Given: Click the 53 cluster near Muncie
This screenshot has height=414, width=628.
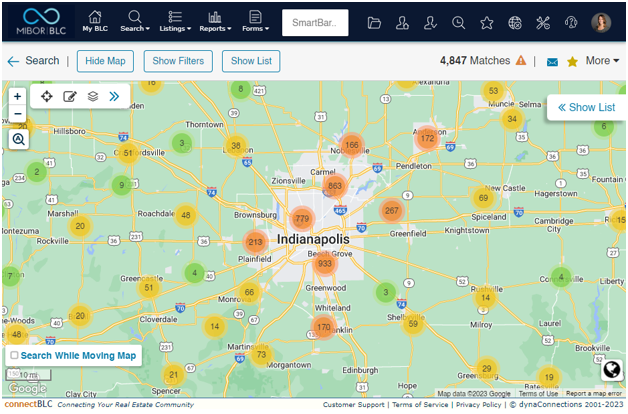Looking at the screenshot, I should [x=493, y=91].
